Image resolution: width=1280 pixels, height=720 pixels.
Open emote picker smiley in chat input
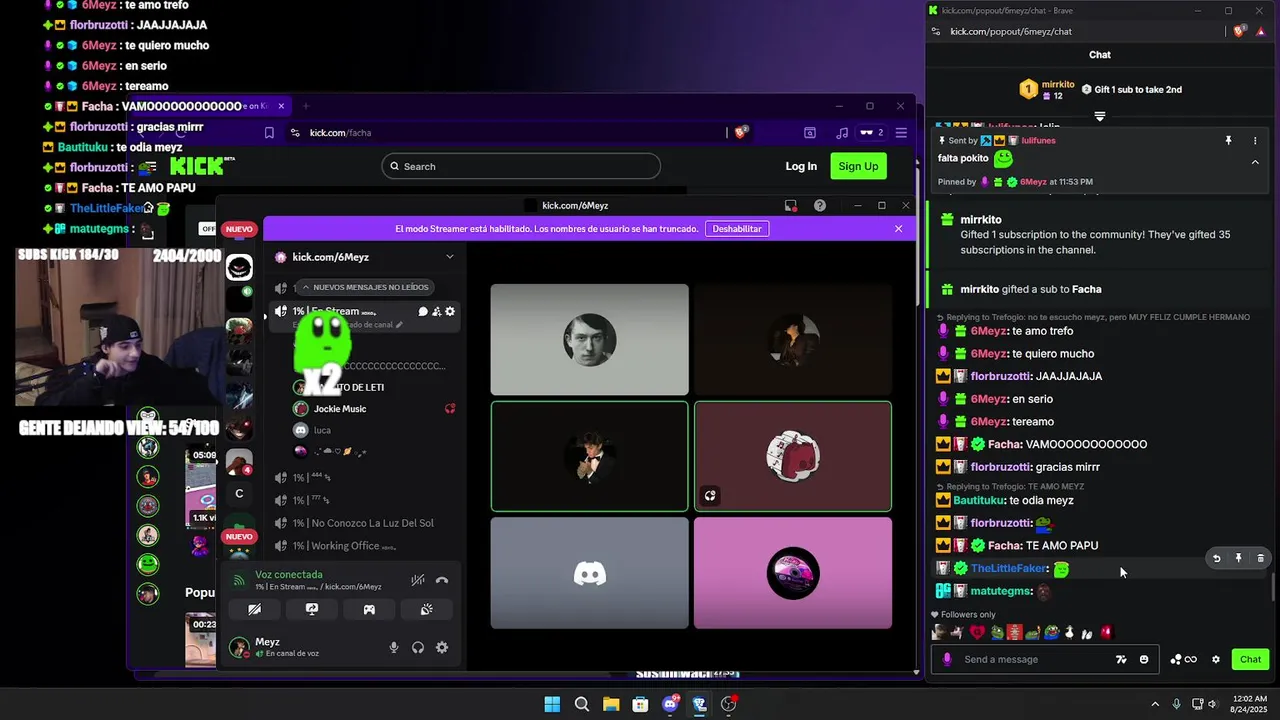point(1144,659)
